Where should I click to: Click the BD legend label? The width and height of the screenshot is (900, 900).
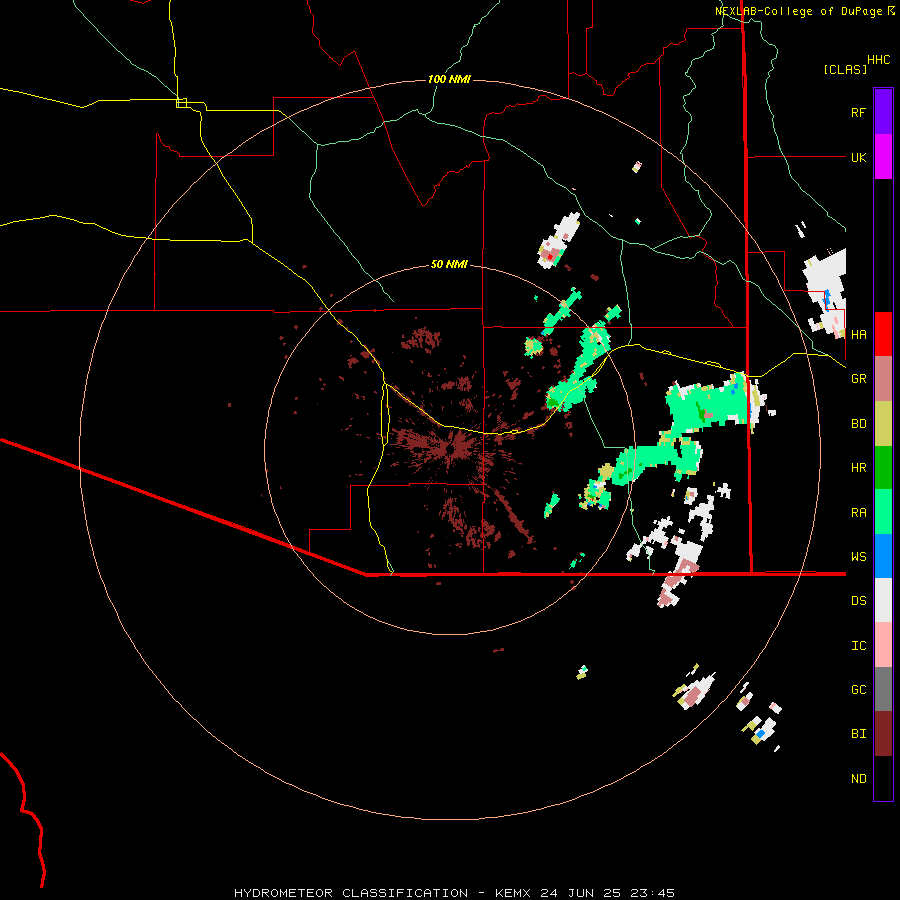coord(858,424)
